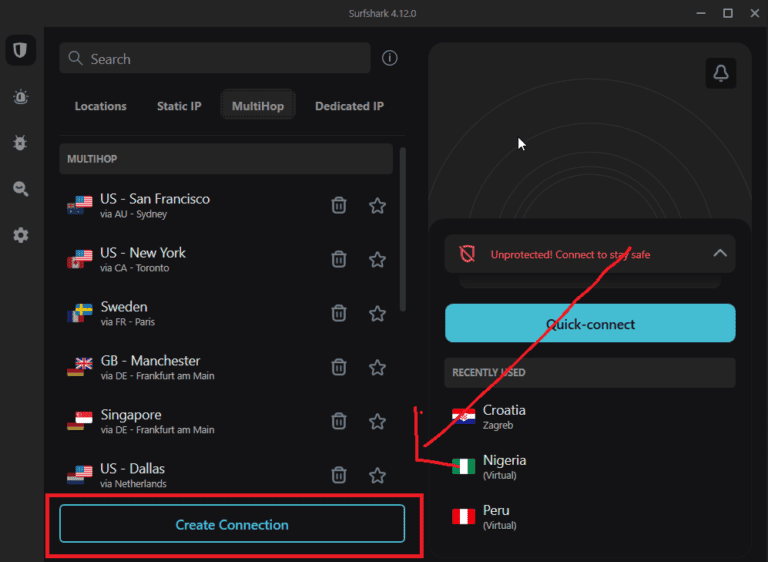
Task: Switch to the Static IP tab
Action: click(179, 106)
